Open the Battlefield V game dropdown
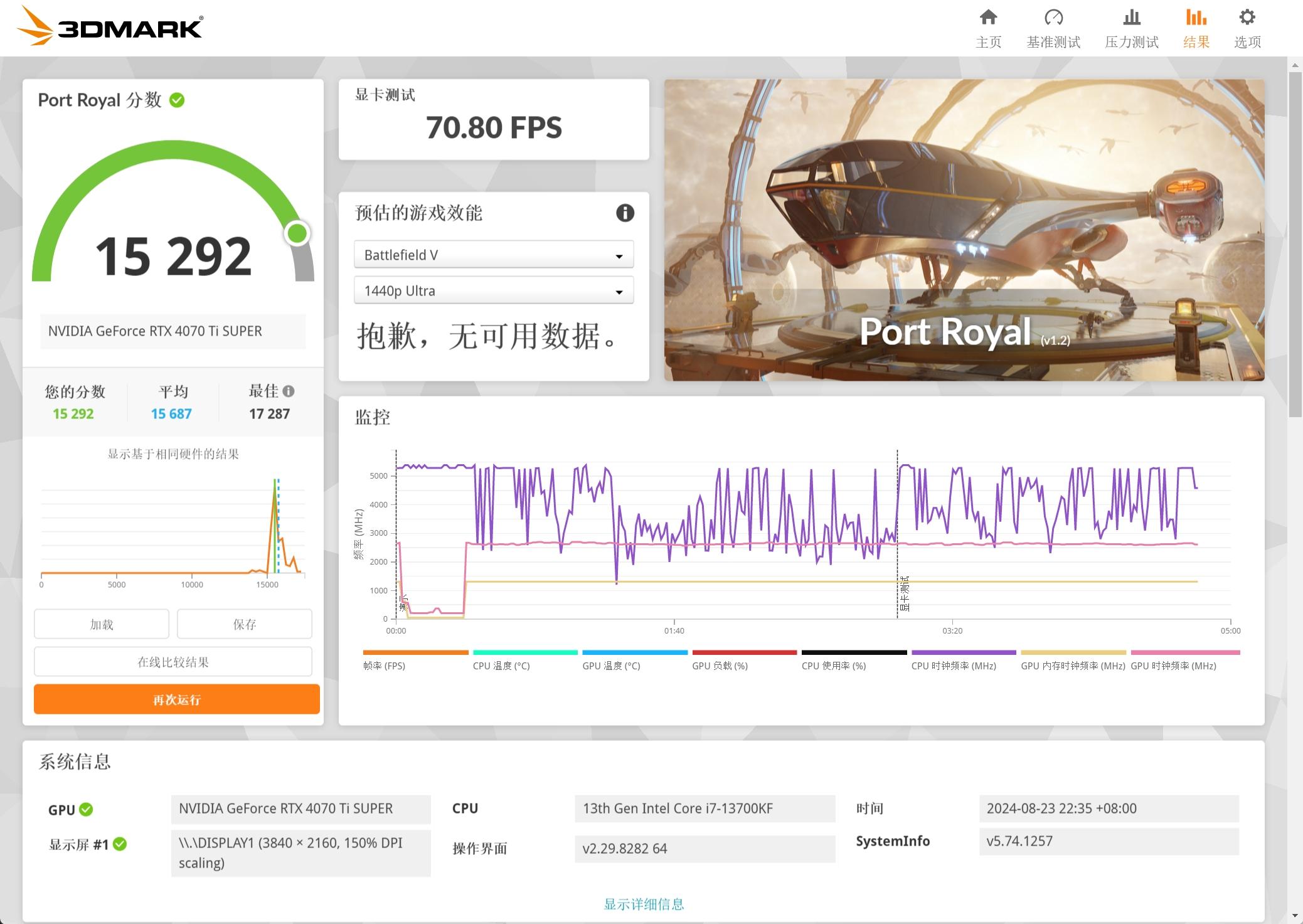Viewport: 1303px width, 924px height. coord(494,255)
